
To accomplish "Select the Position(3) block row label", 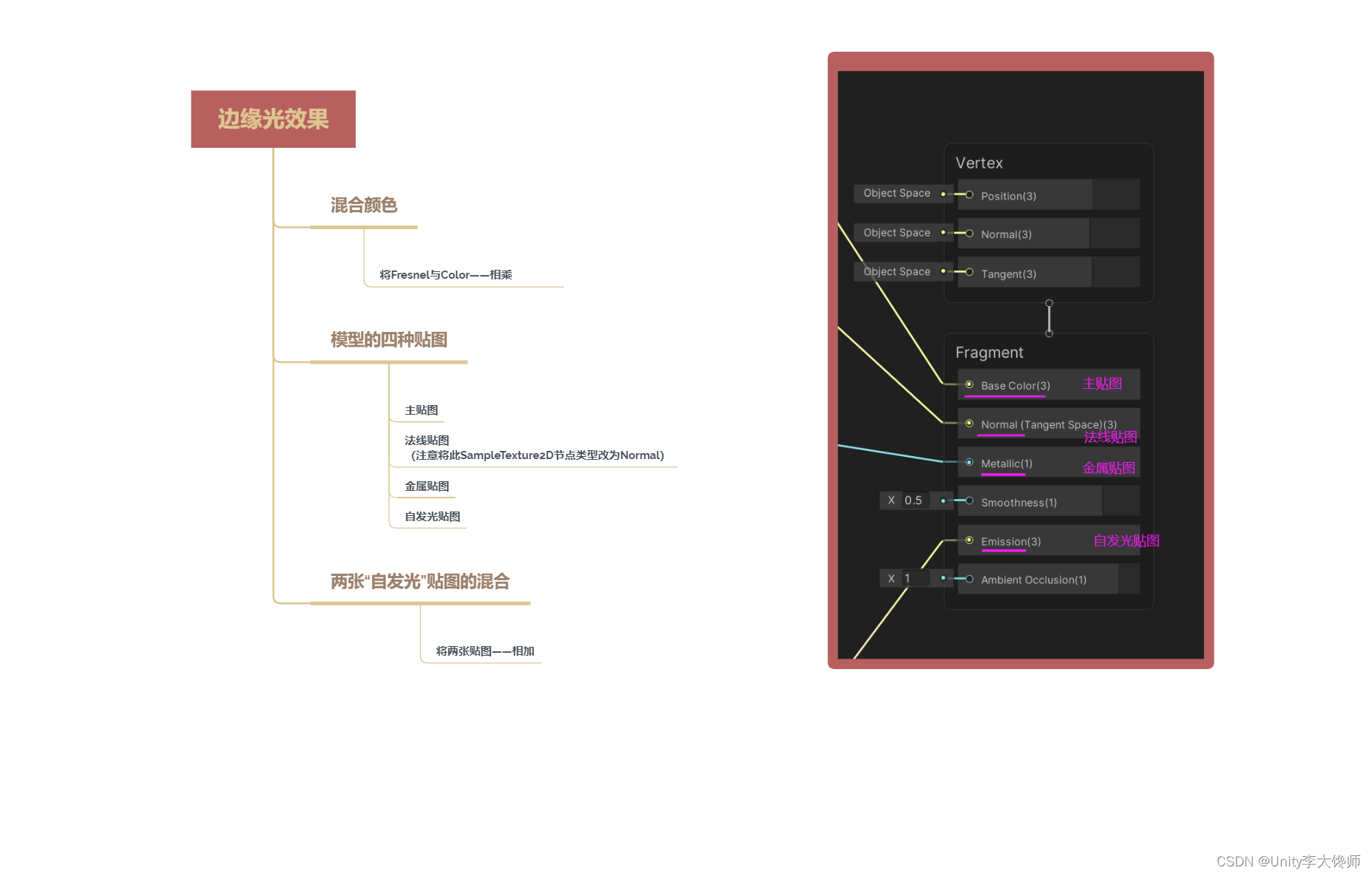I will 1009,196.
